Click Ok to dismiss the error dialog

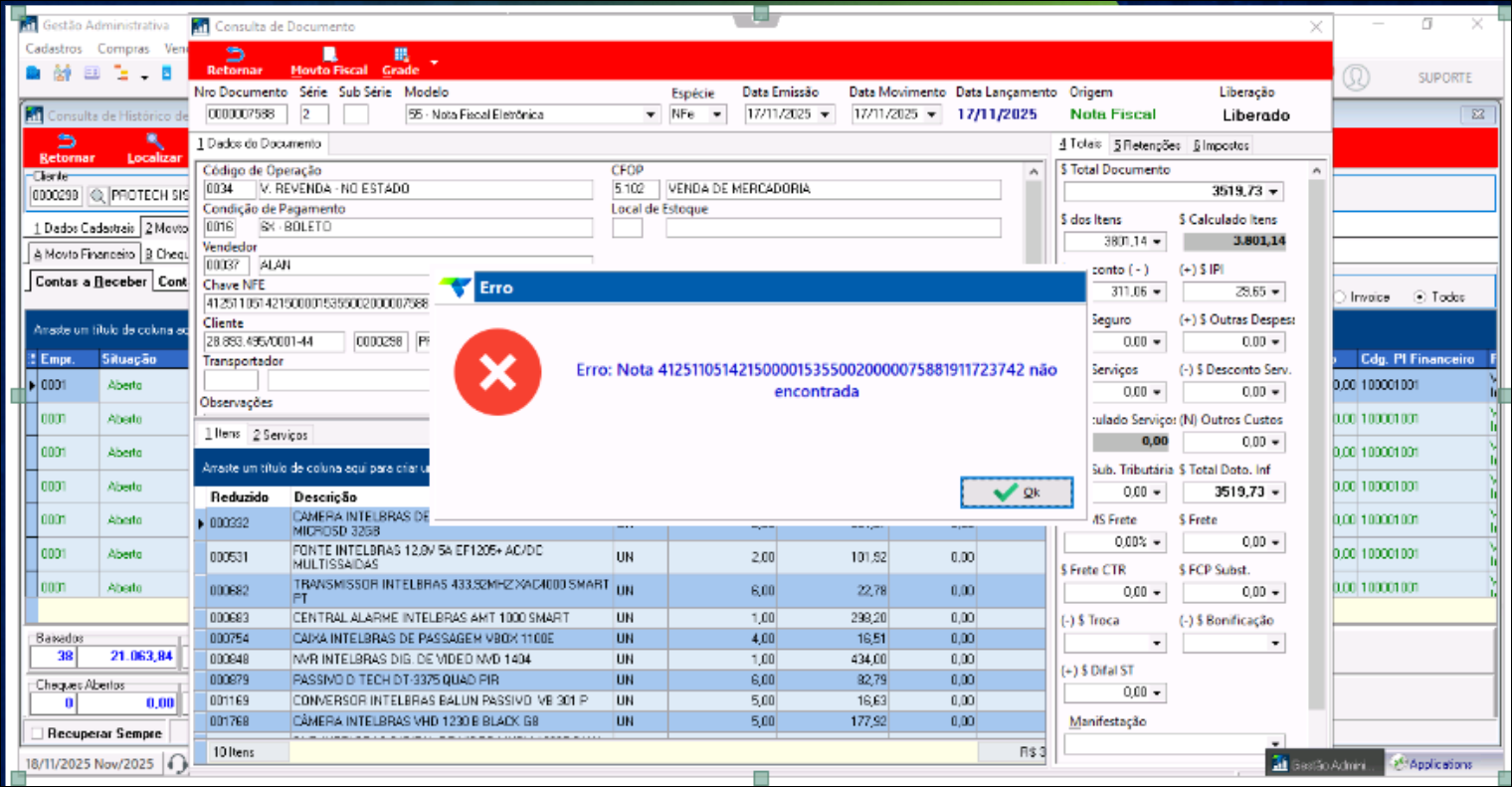coord(1016,492)
